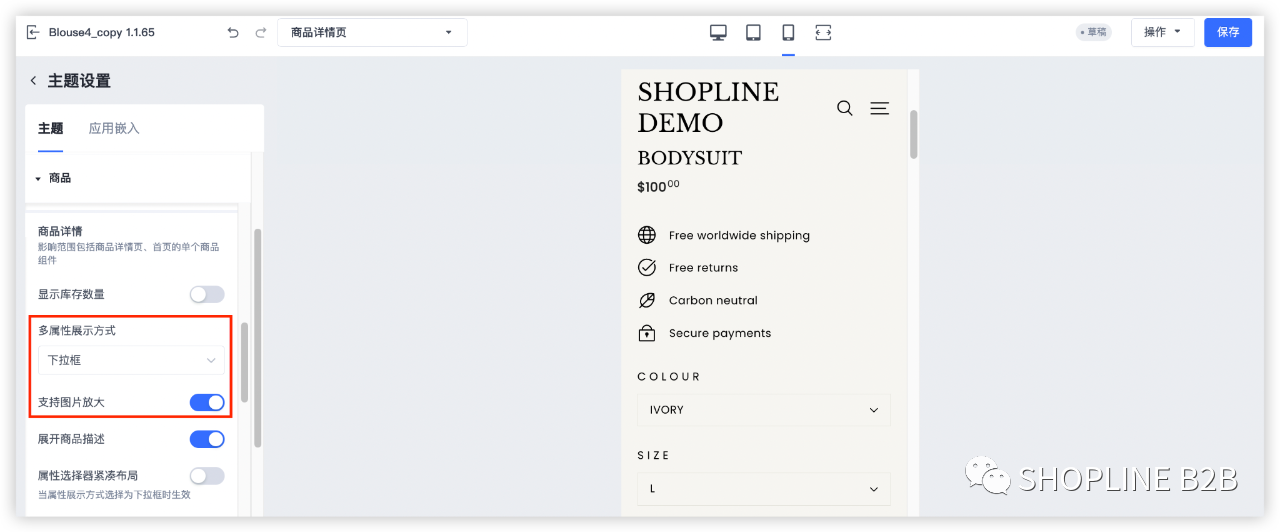Click the SHOPLINE DEMO store title

click(708, 107)
